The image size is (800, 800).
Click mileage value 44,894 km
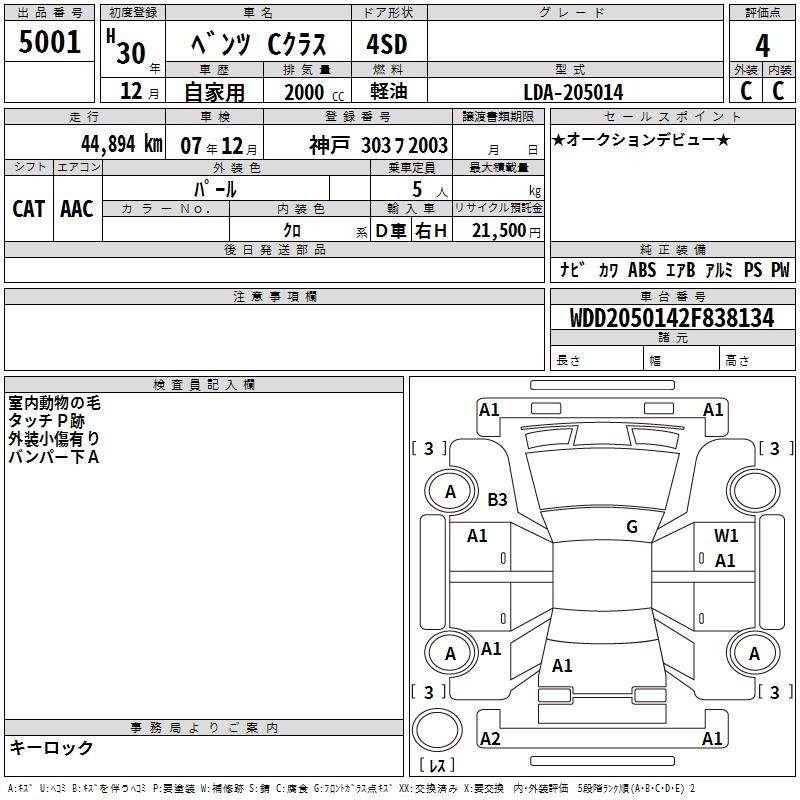tap(122, 144)
